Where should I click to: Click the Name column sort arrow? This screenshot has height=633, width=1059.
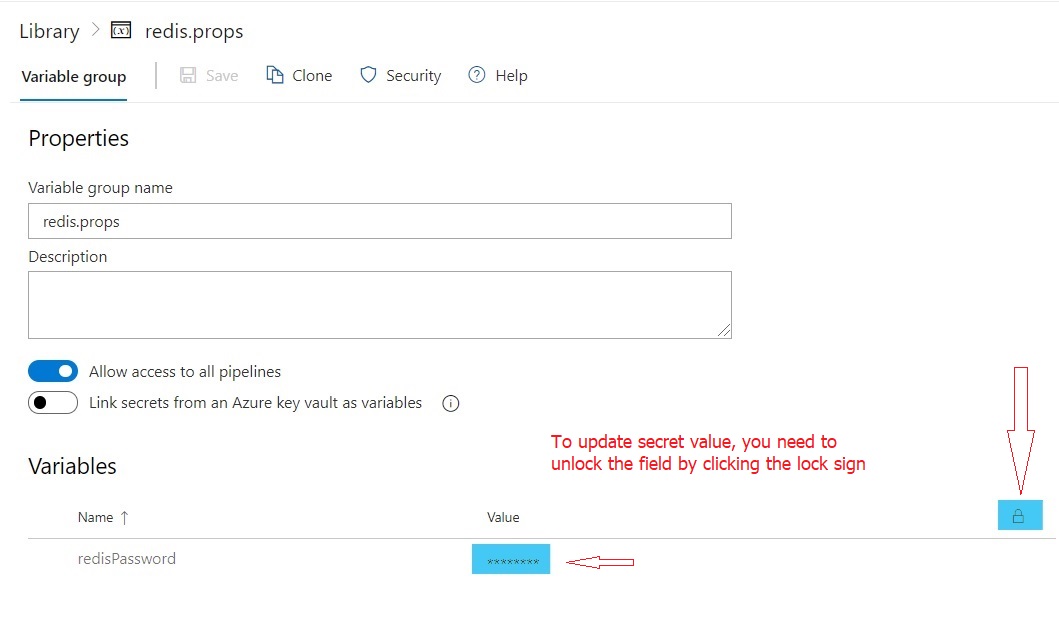click(x=124, y=517)
